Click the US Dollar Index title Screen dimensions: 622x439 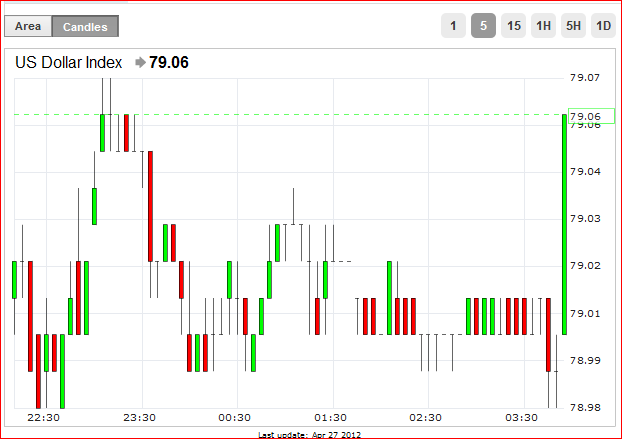coord(69,63)
